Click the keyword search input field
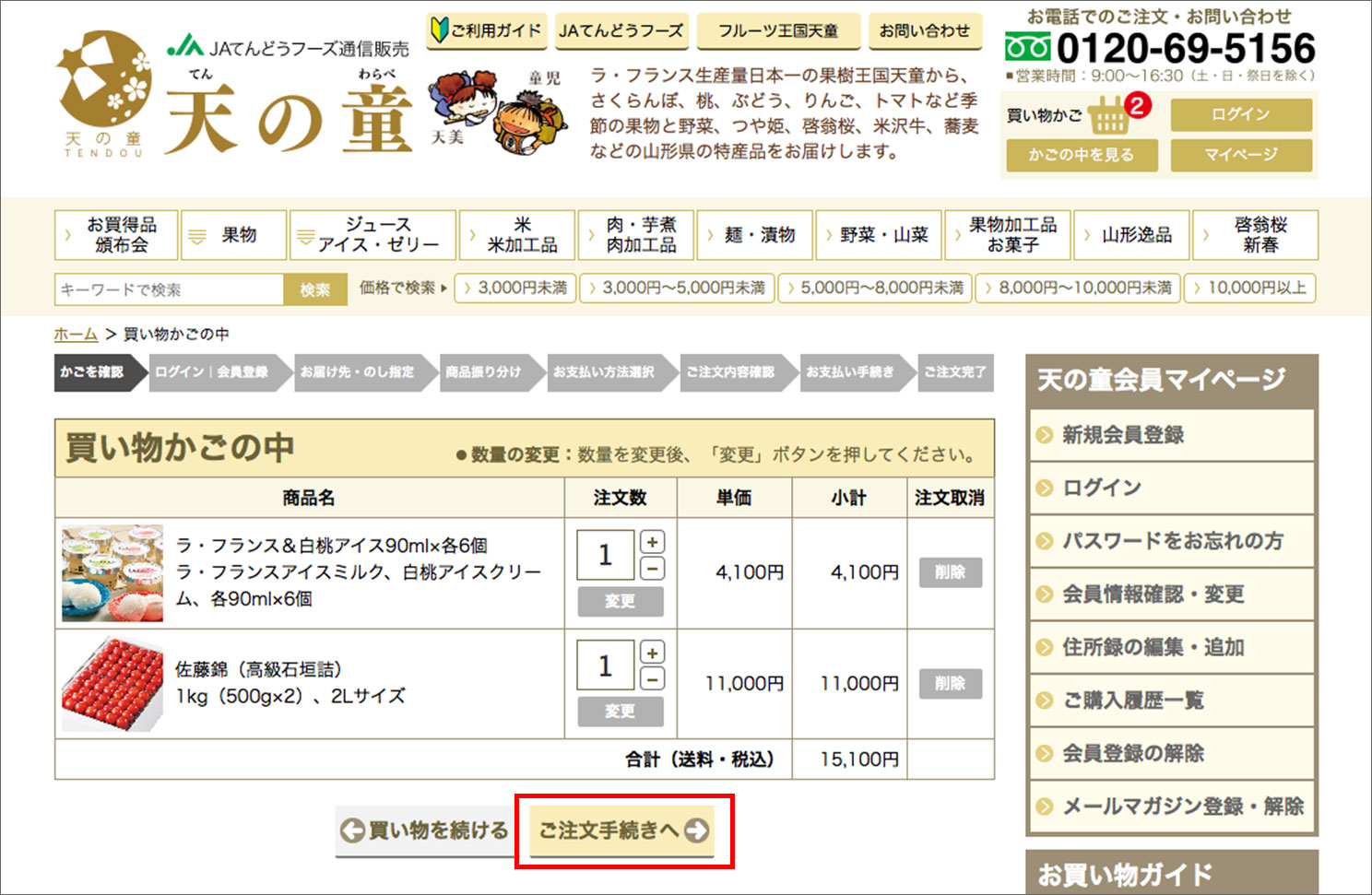 [x=170, y=289]
